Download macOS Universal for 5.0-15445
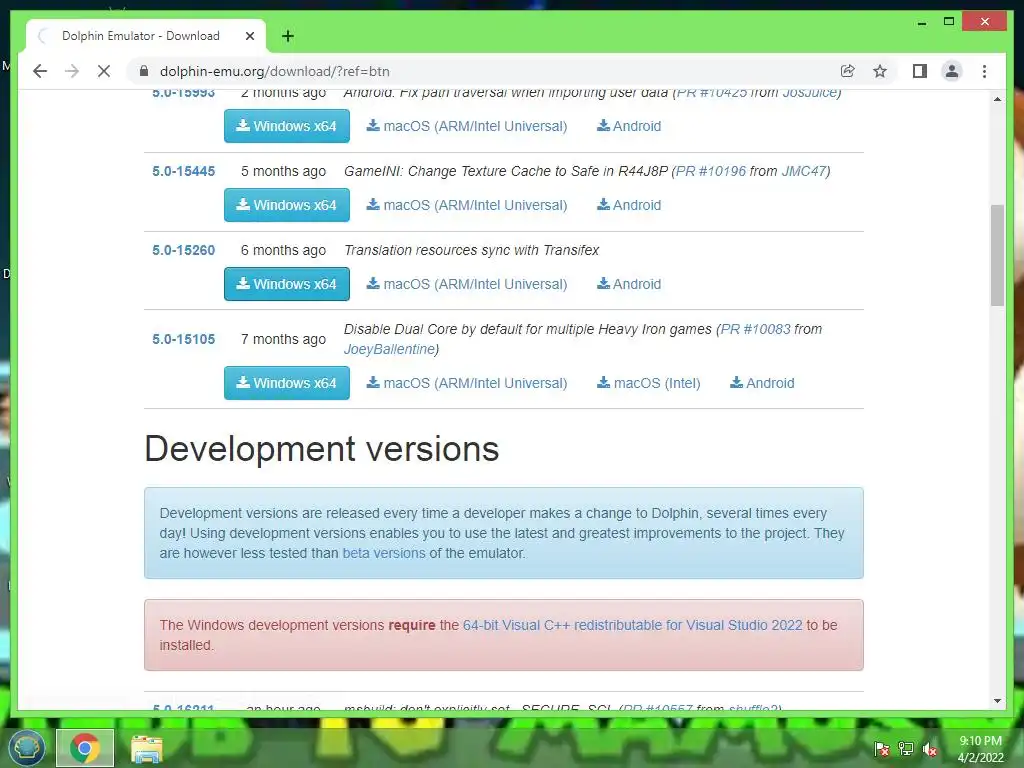Viewport: 1024px width, 768px height. tap(467, 205)
